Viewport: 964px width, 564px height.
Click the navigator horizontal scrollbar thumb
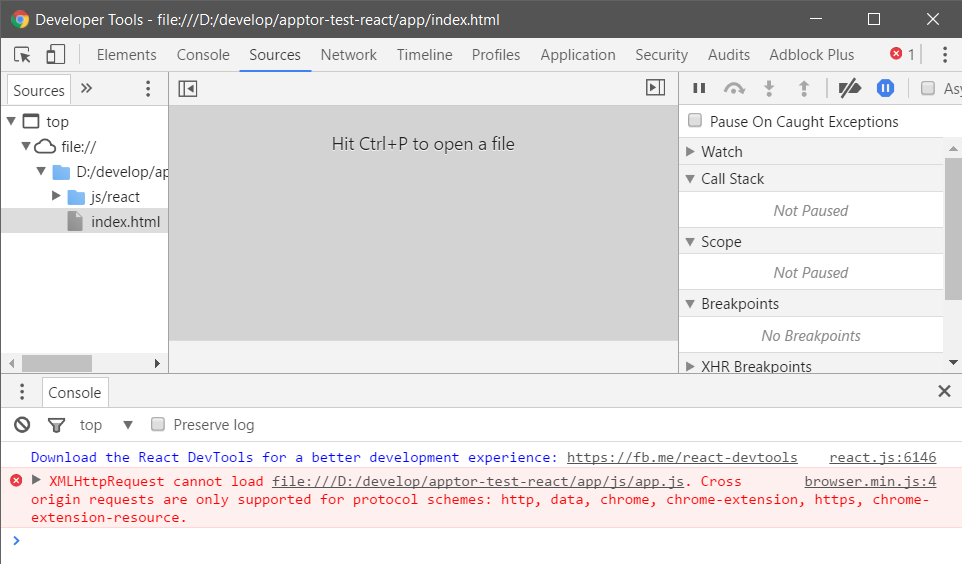click(57, 363)
